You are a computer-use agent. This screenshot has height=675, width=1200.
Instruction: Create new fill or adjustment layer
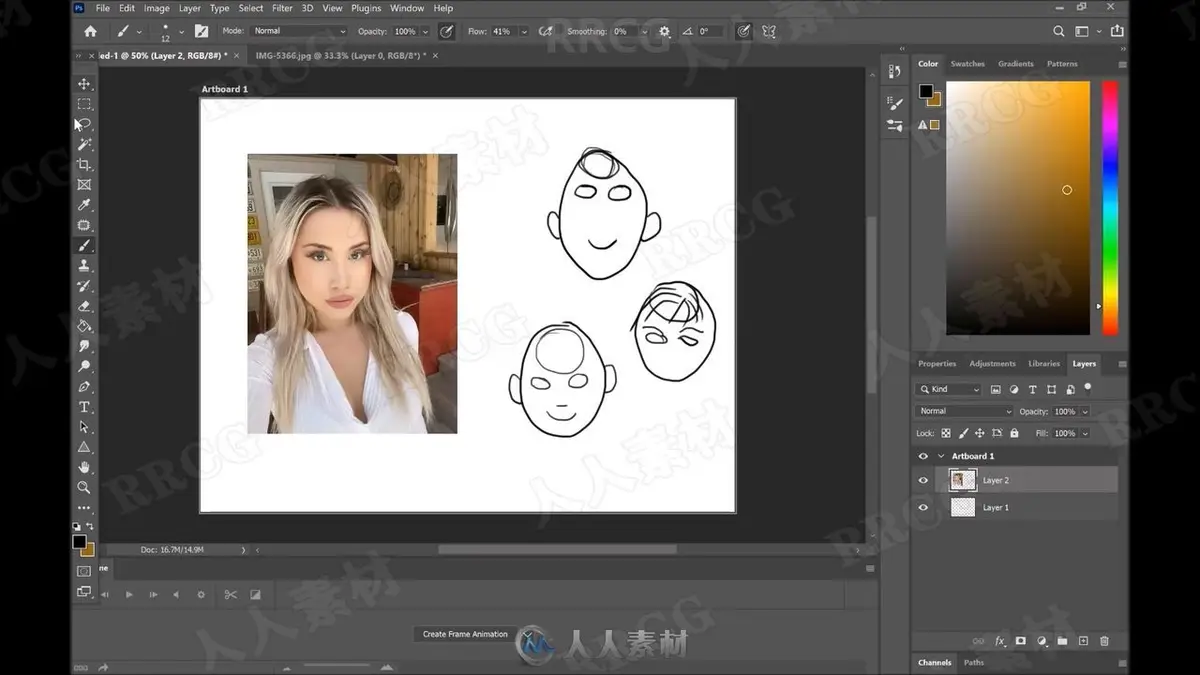pos(1041,641)
